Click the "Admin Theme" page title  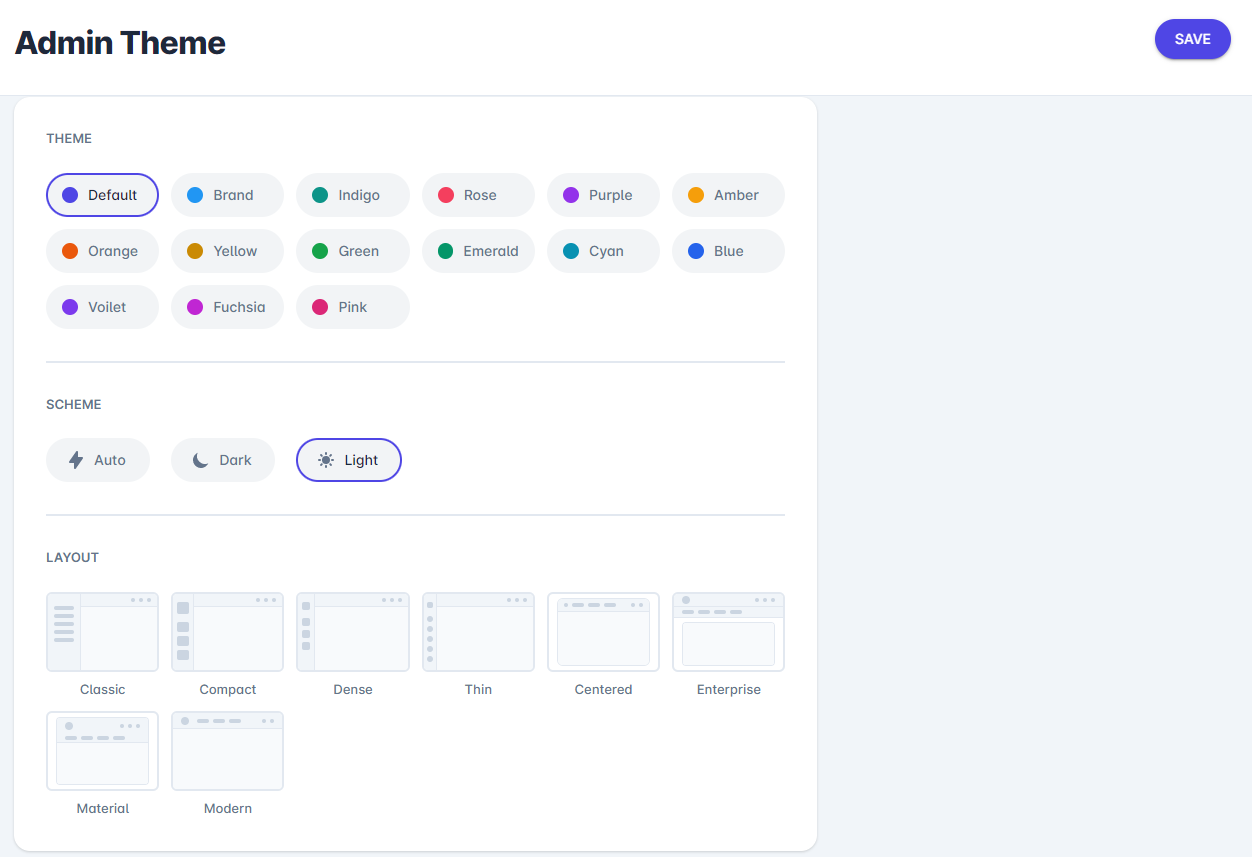pos(120,43)
